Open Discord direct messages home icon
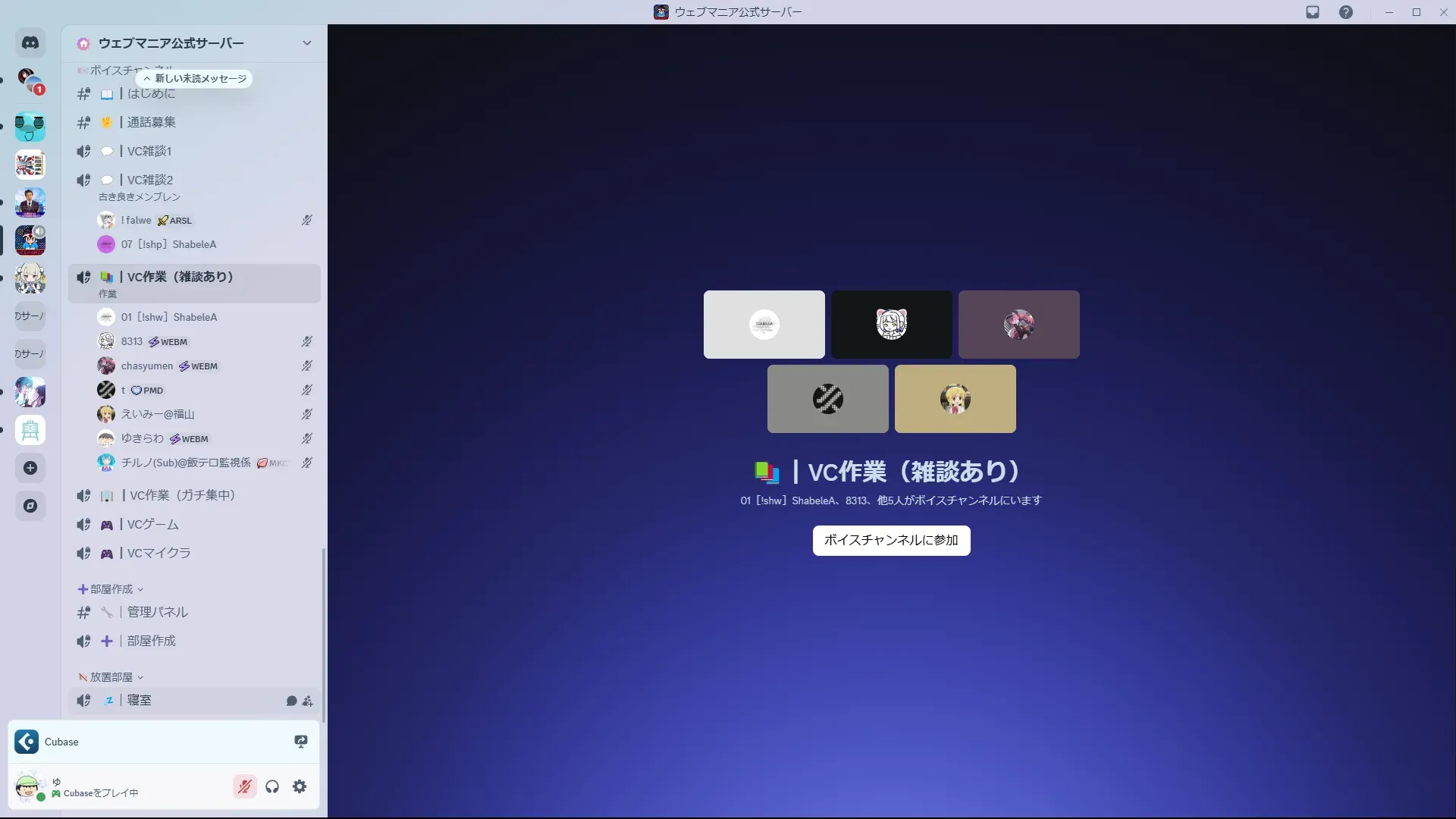The width and height of the screenshot is (1456, 819). click(x=30, y=43)
